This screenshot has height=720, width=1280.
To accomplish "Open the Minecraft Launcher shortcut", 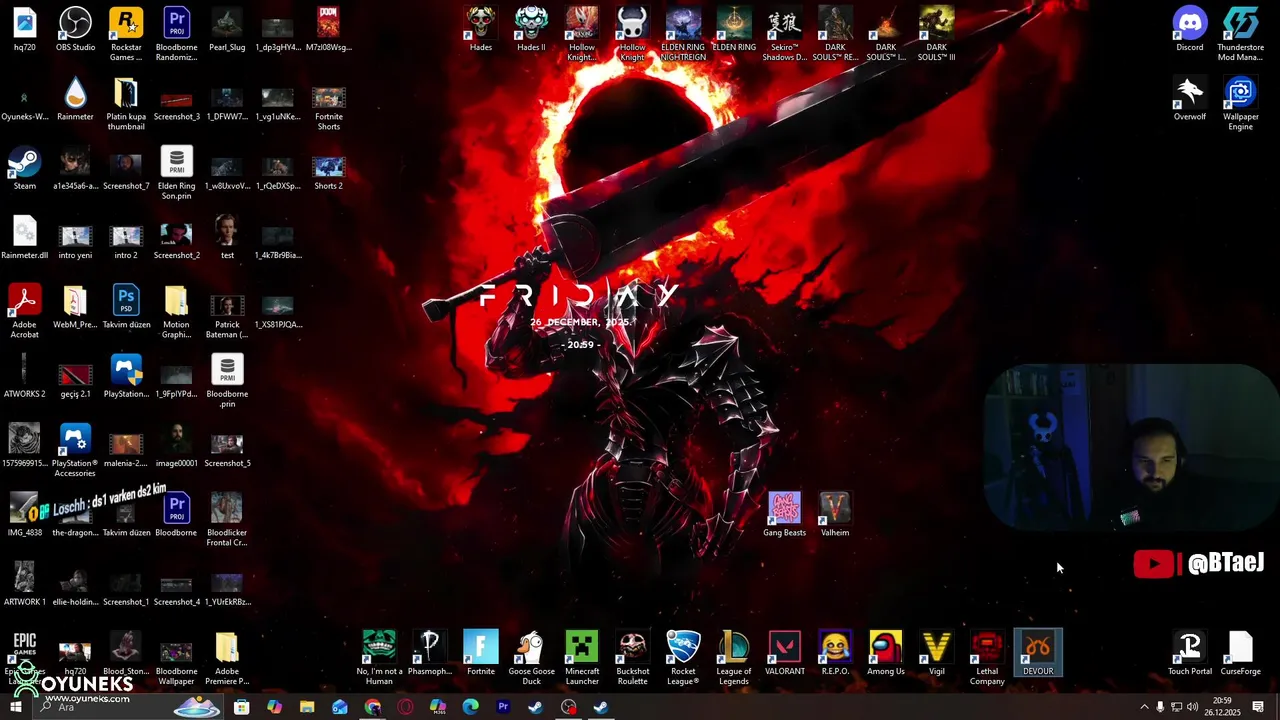I will coord(582,658).
